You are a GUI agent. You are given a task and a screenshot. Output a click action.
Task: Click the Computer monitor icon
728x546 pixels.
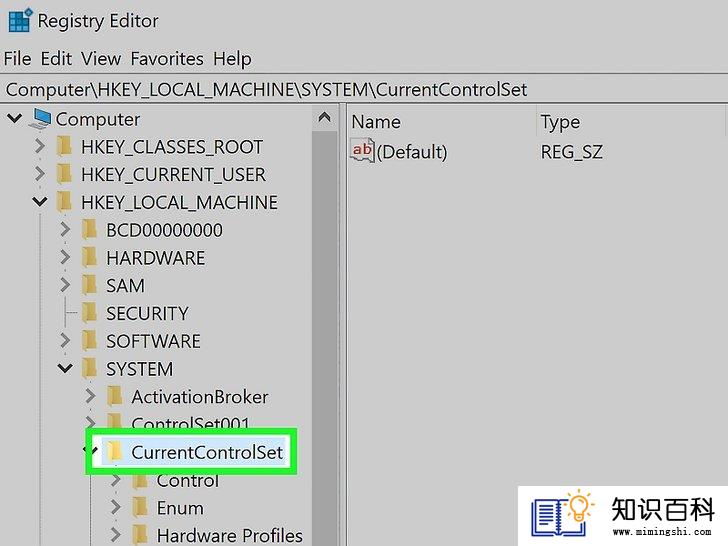point(40,119)
